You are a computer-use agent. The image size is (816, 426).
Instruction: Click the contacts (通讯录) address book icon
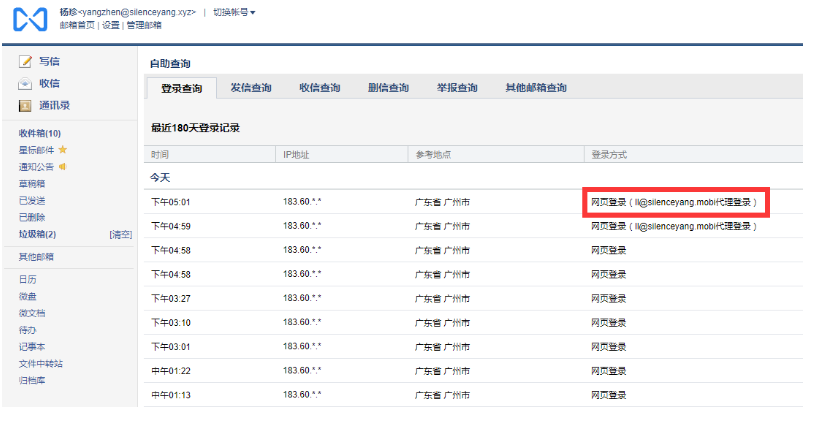tap(25, 105)
